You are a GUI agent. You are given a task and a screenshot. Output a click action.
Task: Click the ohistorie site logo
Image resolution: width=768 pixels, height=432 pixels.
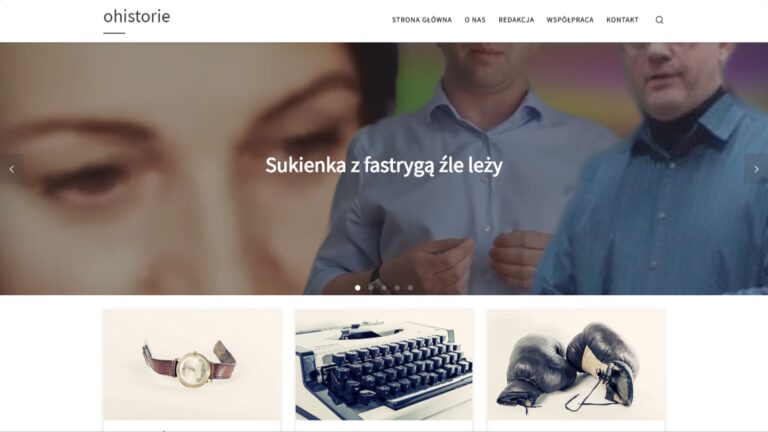pyautogui.click(x=137, y=16)
